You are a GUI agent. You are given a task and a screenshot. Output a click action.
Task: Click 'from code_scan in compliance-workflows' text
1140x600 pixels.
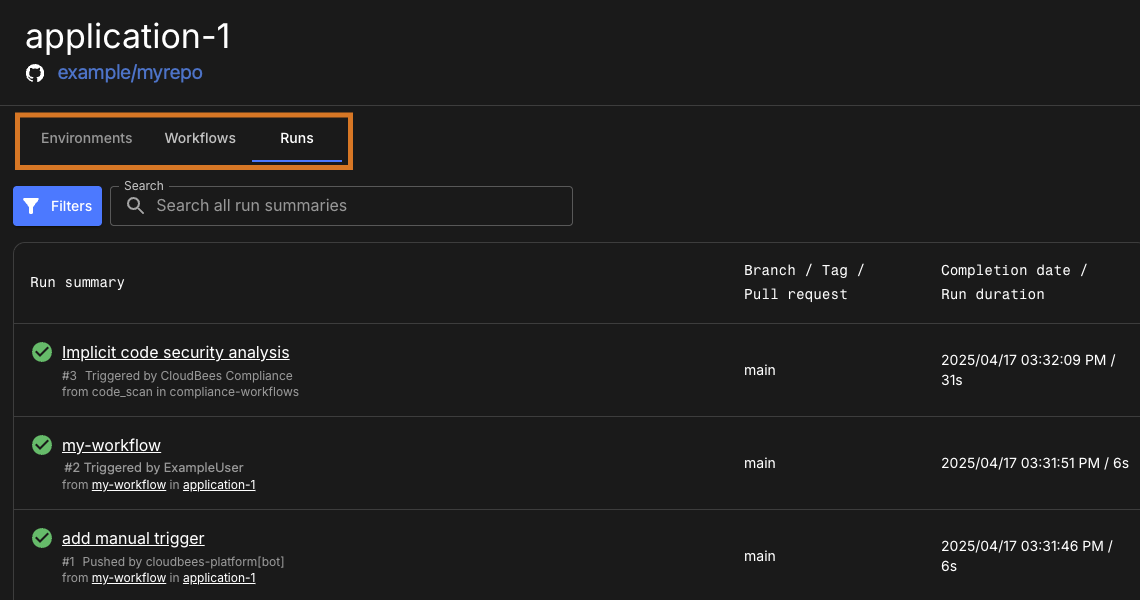point(180,391)
